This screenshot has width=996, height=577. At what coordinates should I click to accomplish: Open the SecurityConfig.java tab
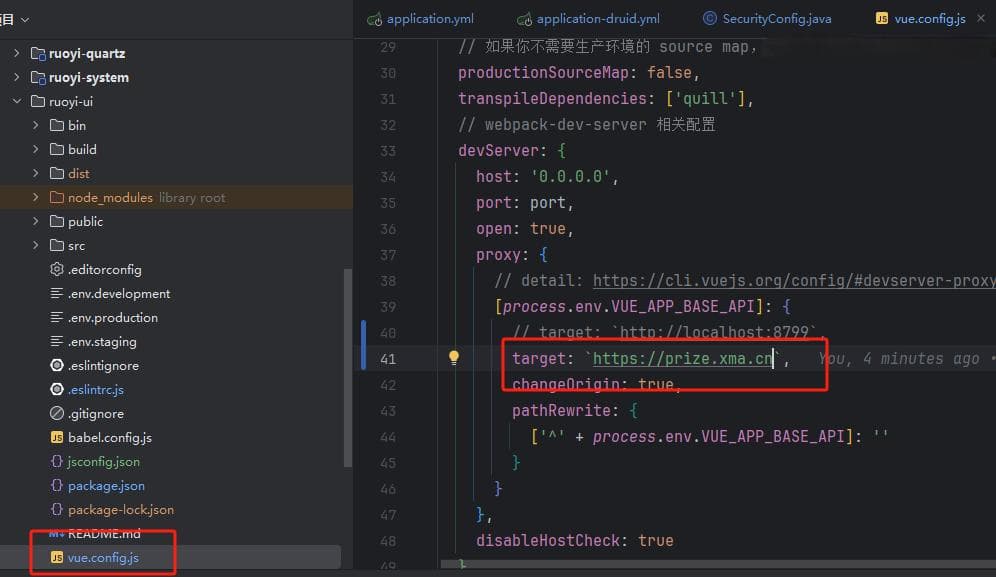767,19
